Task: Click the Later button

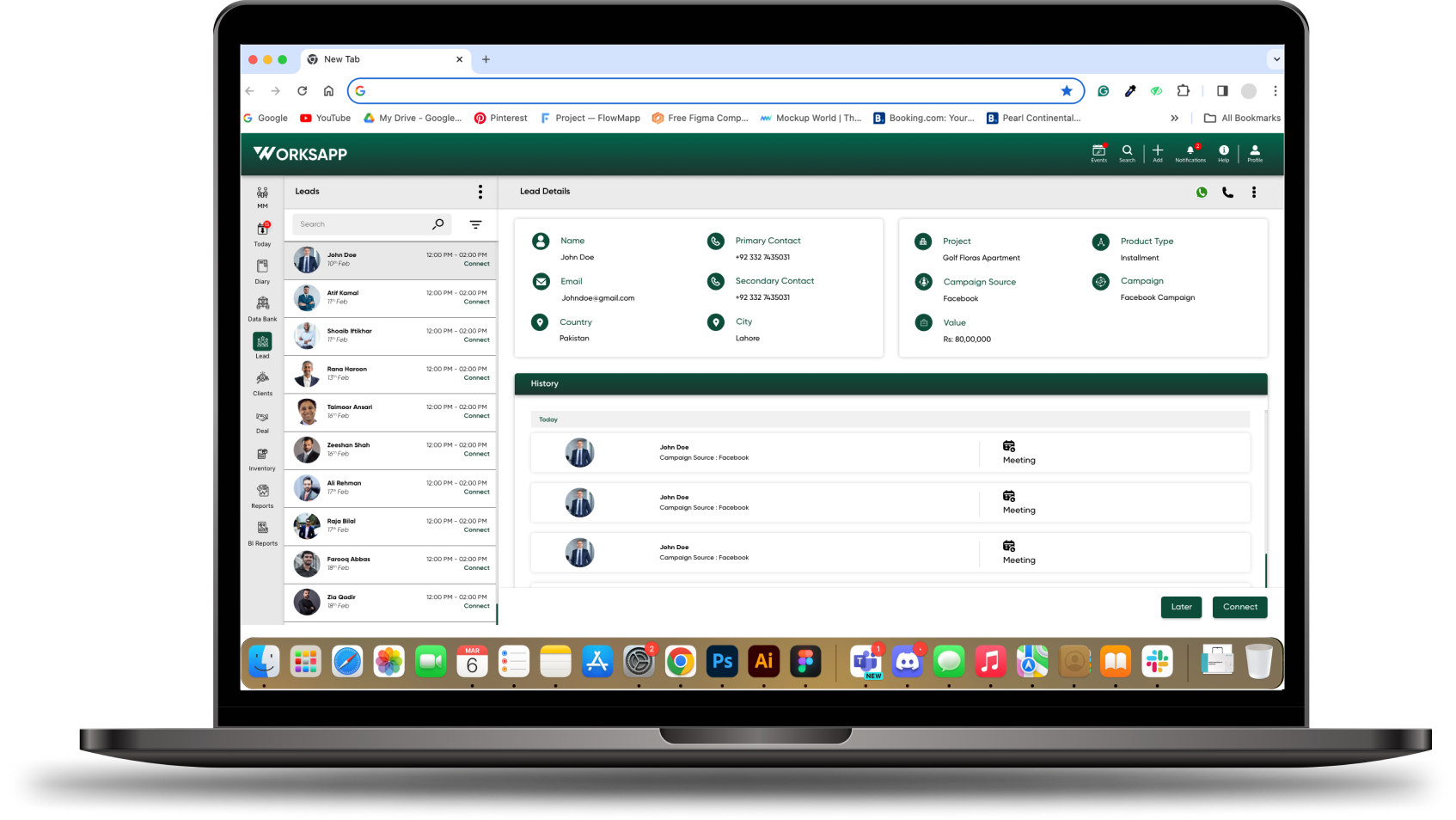Action: [1181, 607]
